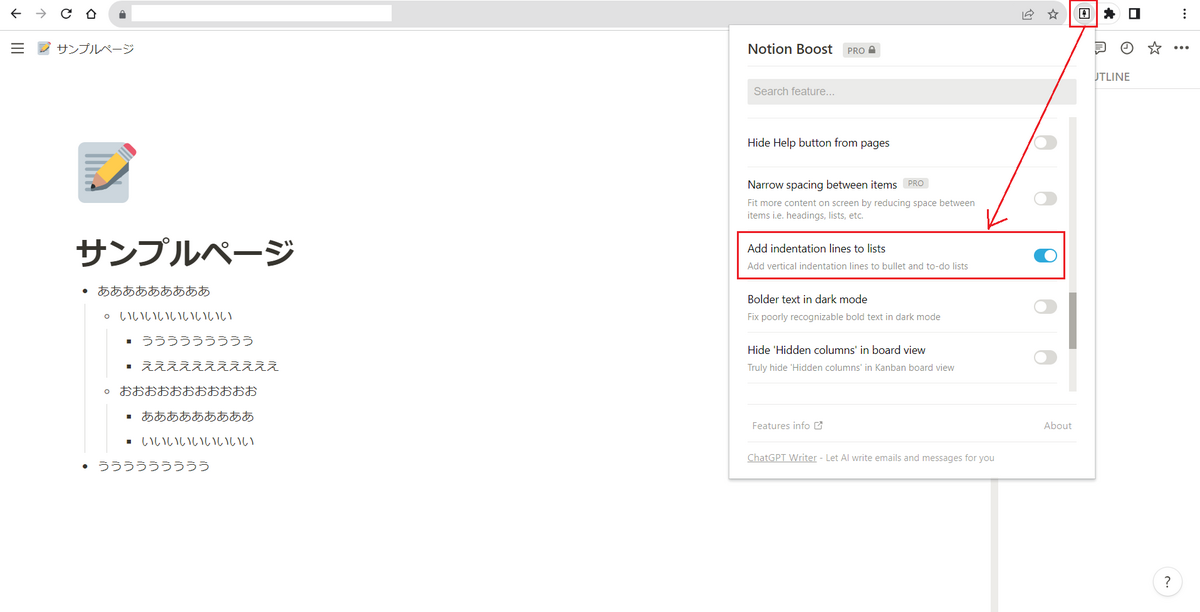This screenshot has width=1200, height=612.
Task: Toggle Hide 'Hidden columns' in board view
Action: (1045, 357)
